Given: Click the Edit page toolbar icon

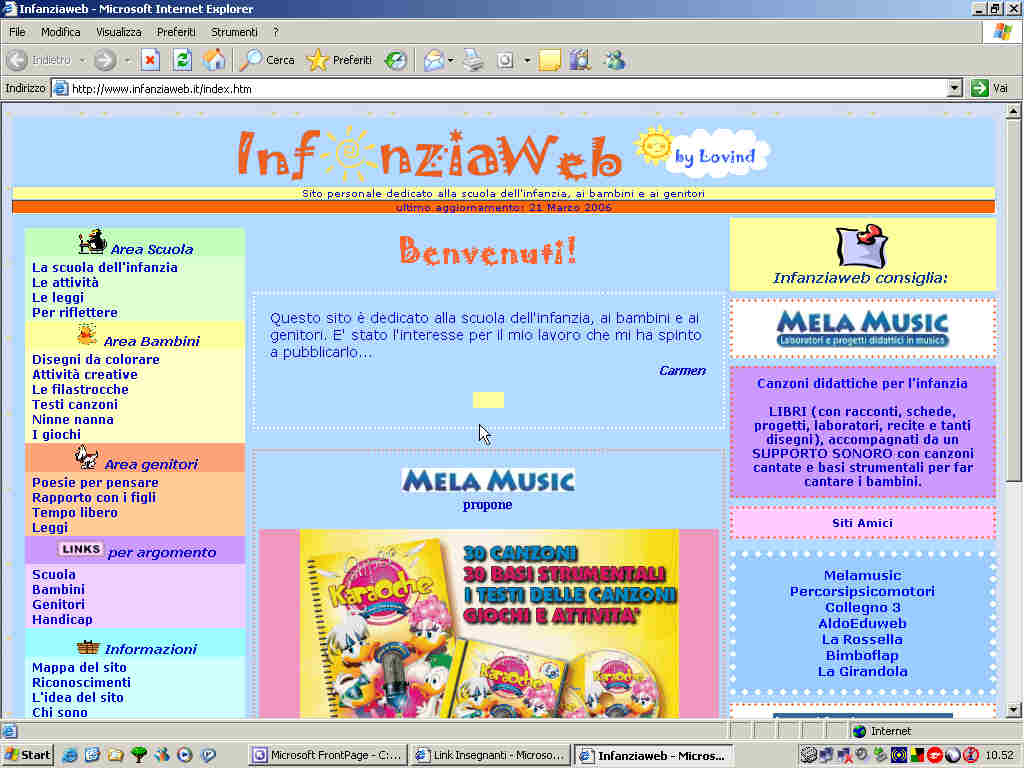Looking at the screenshot, I should coord(505,60).
